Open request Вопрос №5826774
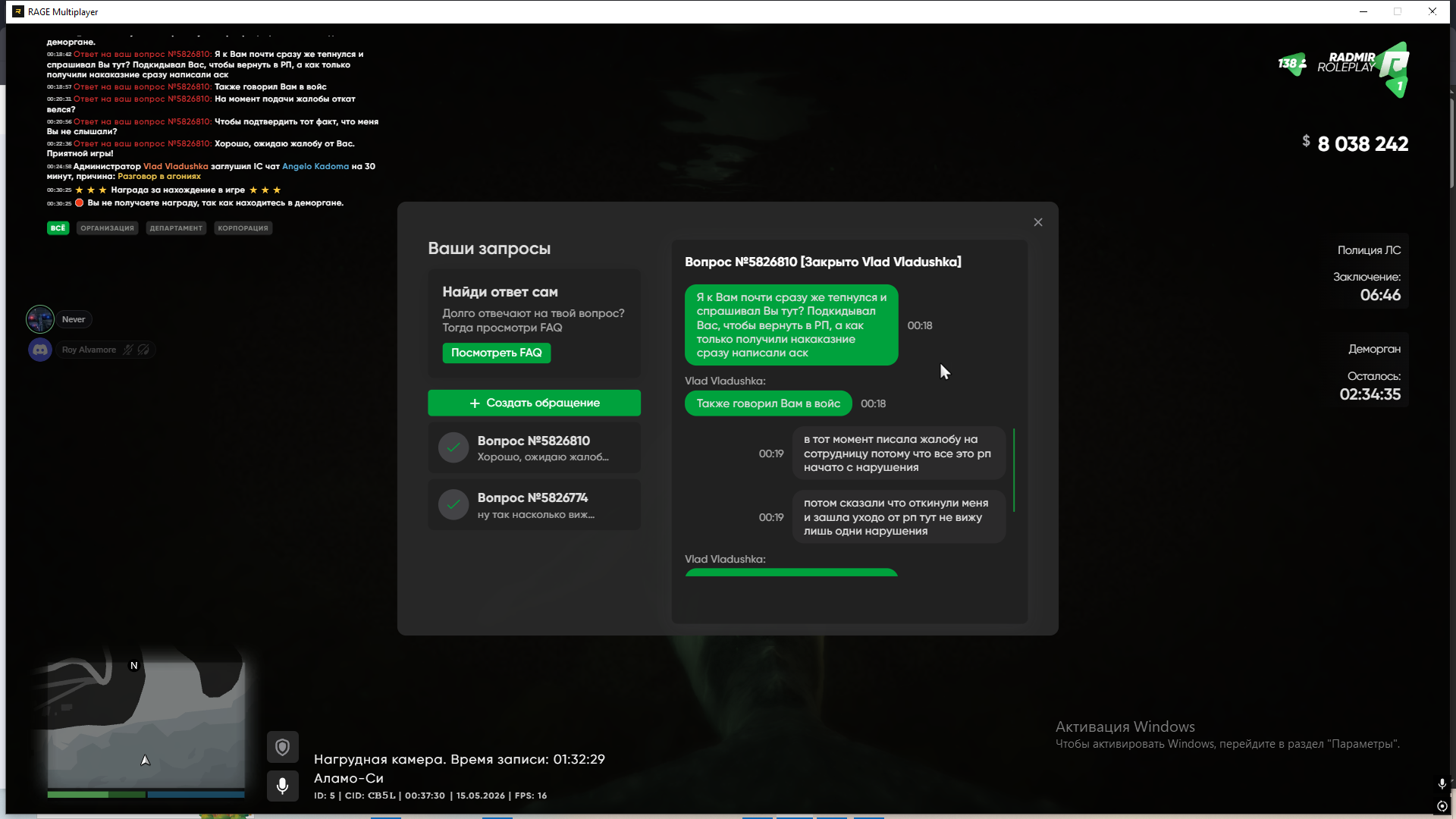The height and width of the screenshot is (819, 1456). pos(535,504)
